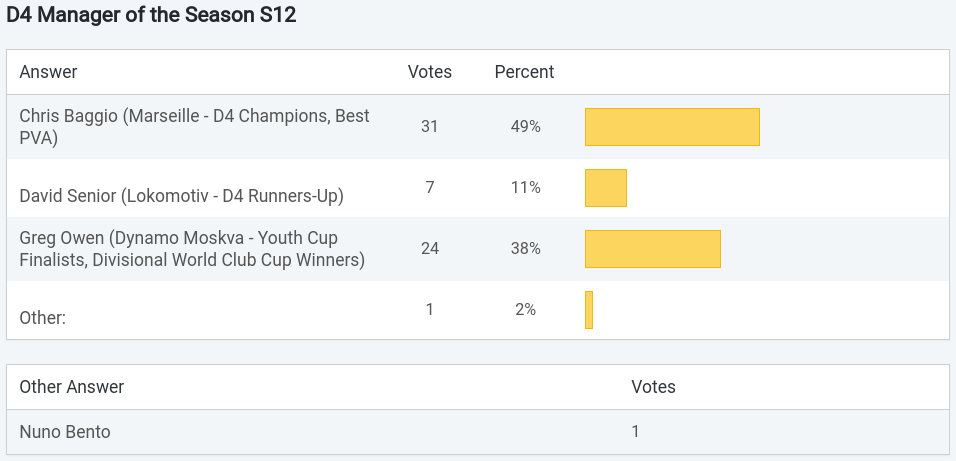The width and height of the screenshot is (956, 461).
Task: Click the Answer column header
Action: [x=48, y=72]
